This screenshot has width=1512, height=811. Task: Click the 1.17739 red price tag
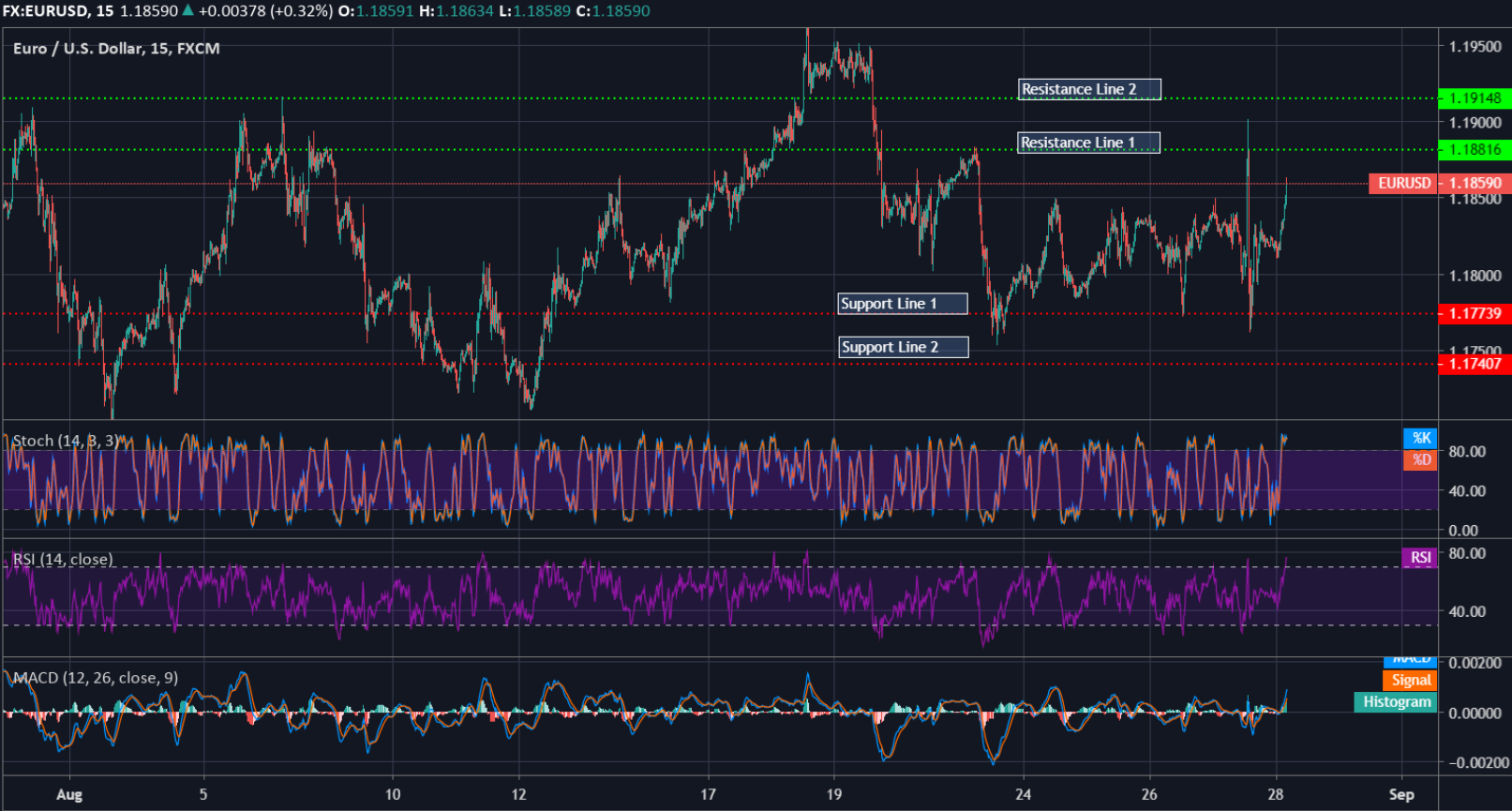(x=1475, y=313)
